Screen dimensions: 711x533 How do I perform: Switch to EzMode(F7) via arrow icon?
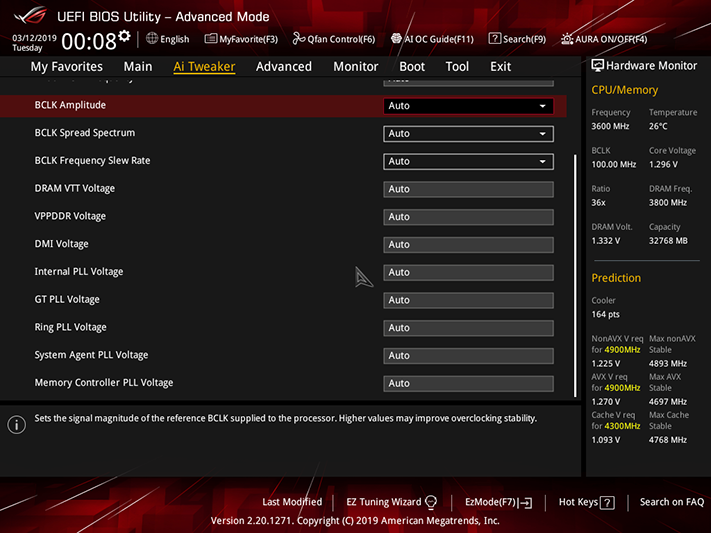pos(526,503)
